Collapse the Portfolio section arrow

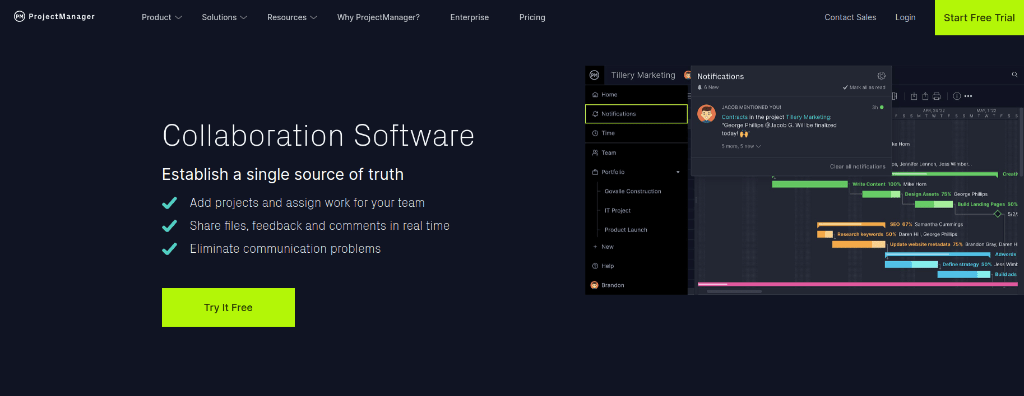(x=678, y=172)
